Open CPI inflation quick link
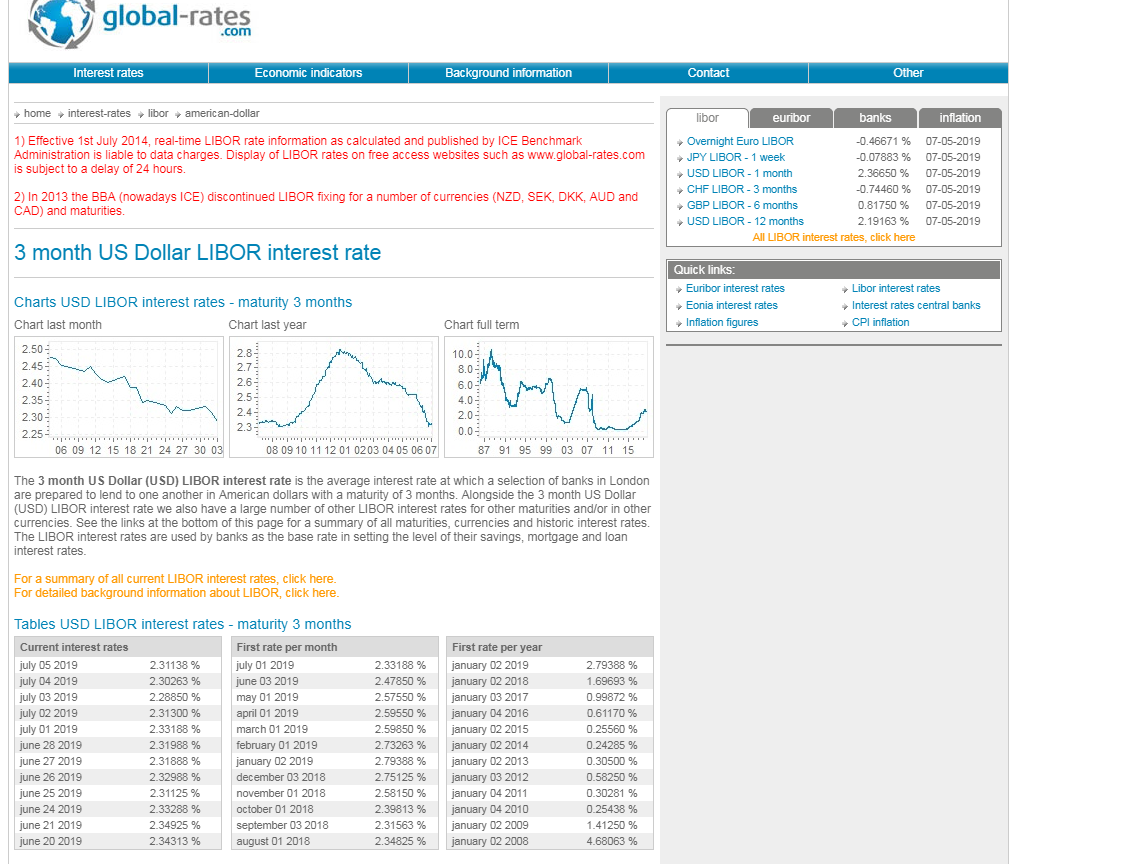The height and width of the screenshot is (864, 1129). (x=881, y=323)
